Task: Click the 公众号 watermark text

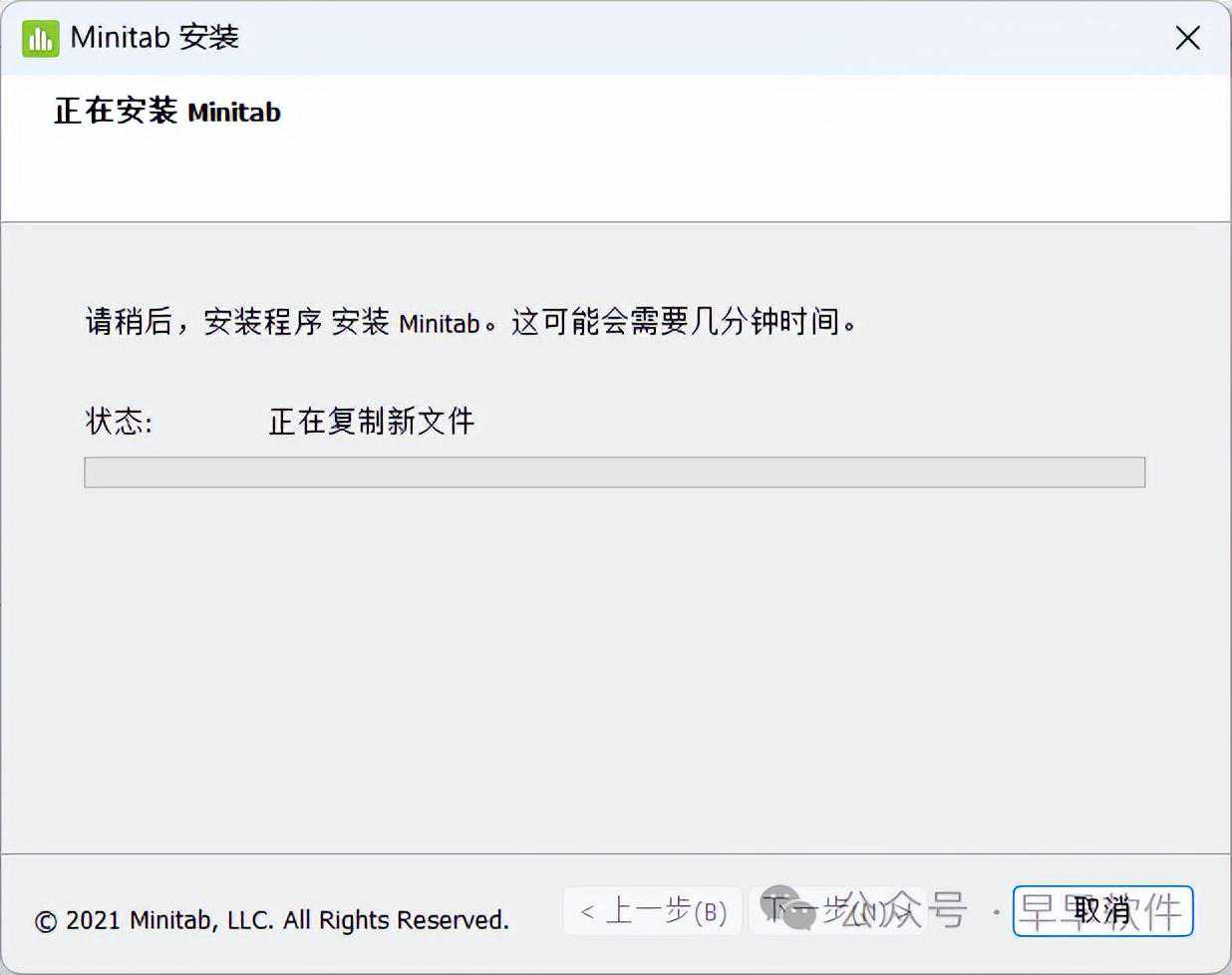Action: tap(903, 910)
